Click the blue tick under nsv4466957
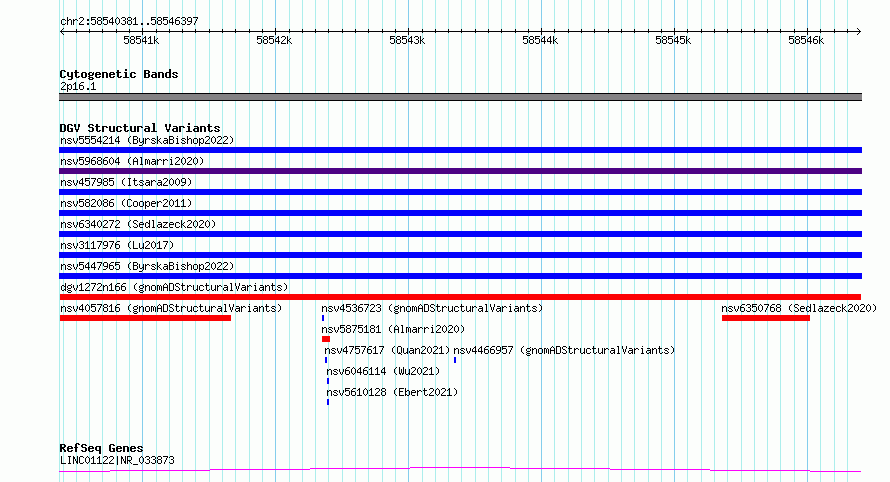 [x=455, y=360]
